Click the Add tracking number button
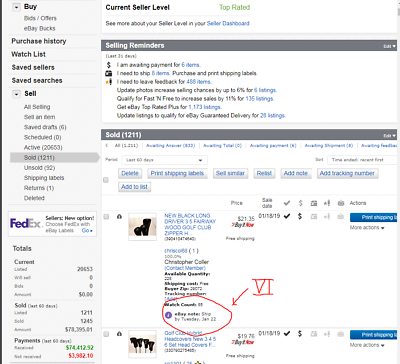The image size is (400, 364). point(347,173)
